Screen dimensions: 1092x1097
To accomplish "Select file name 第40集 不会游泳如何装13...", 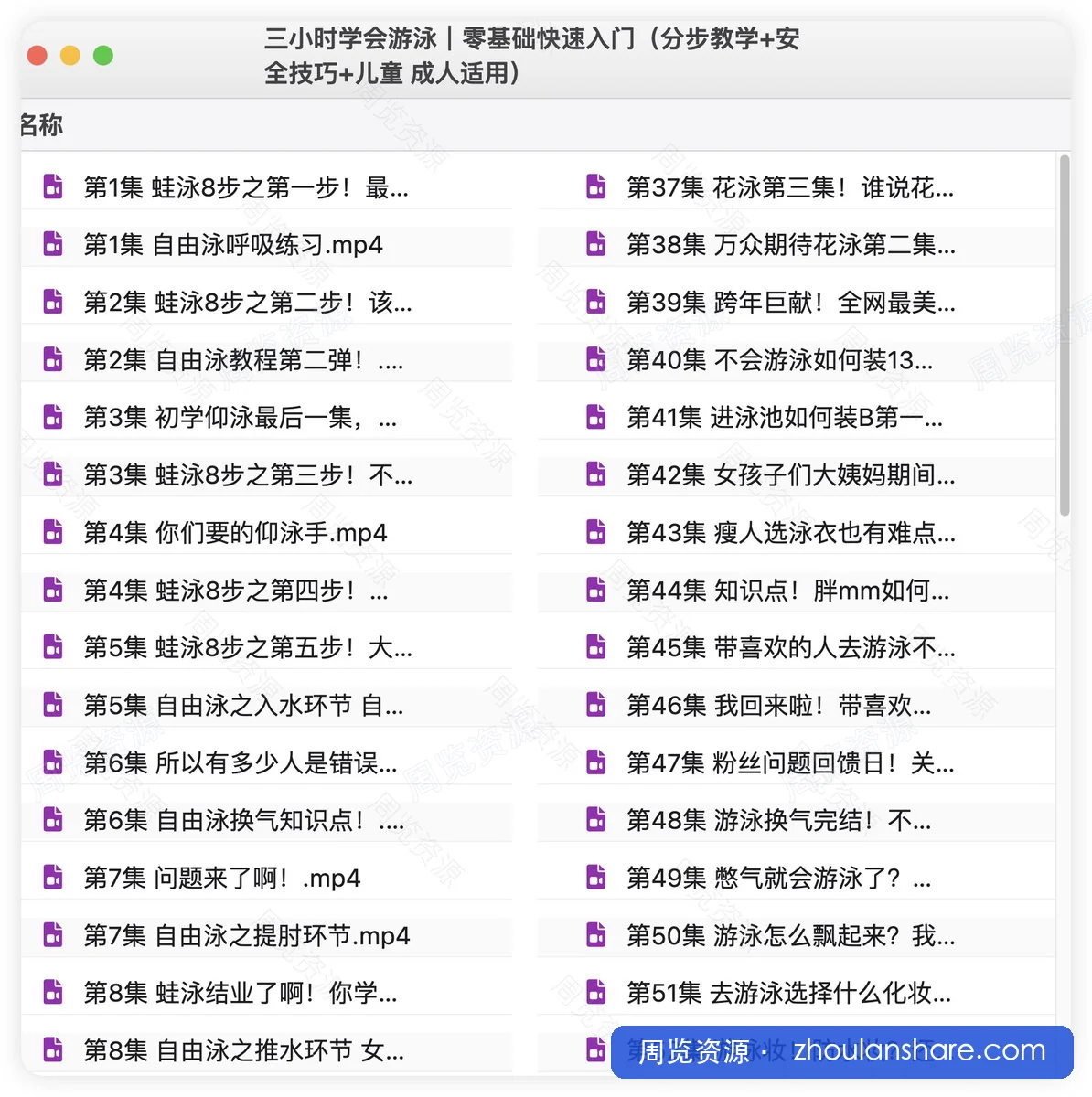I will [780, 359].
